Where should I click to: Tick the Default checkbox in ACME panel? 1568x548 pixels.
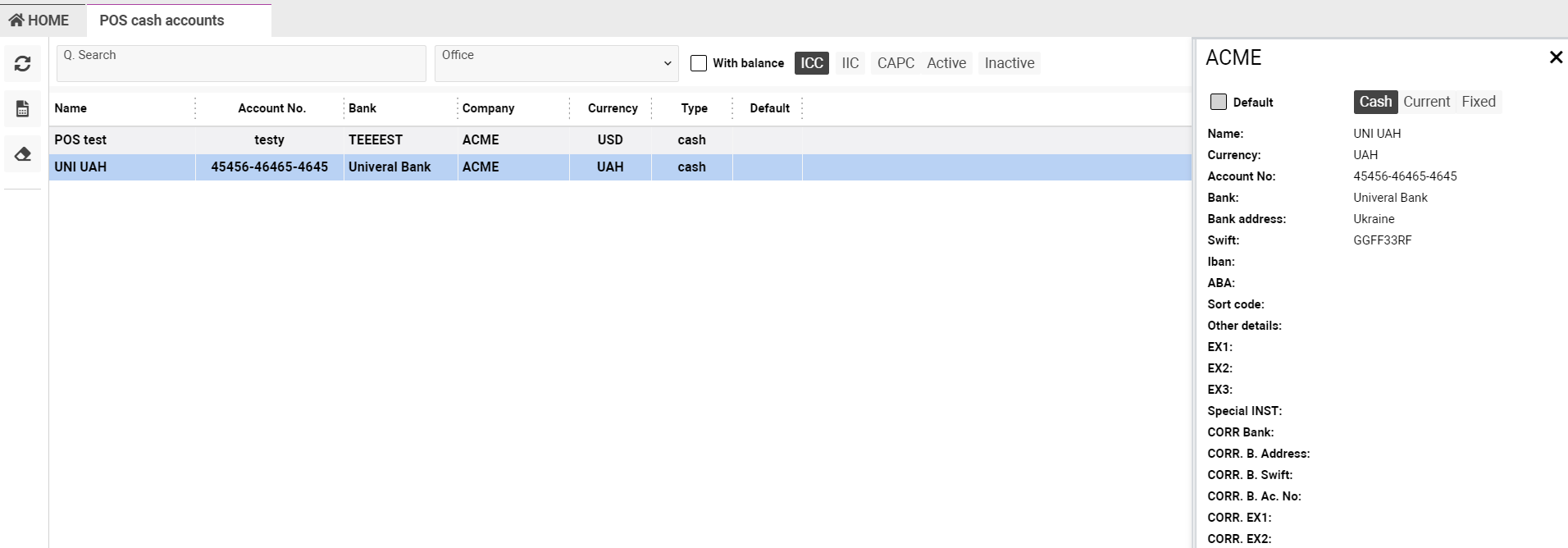tap(1219, 102)
